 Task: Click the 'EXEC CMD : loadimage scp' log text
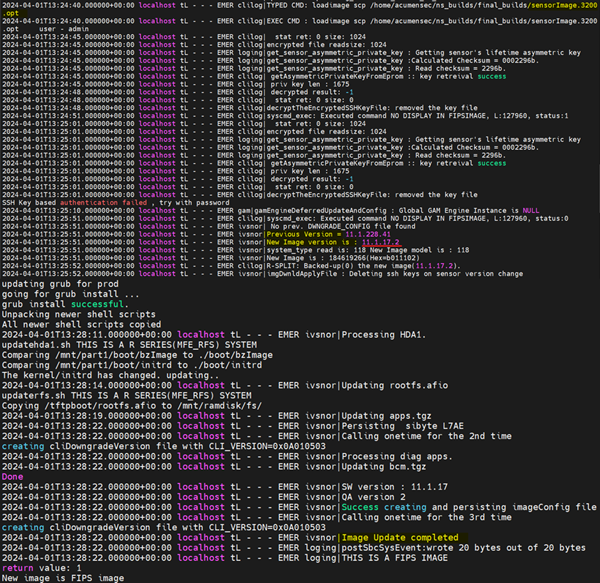click(316, 21)
